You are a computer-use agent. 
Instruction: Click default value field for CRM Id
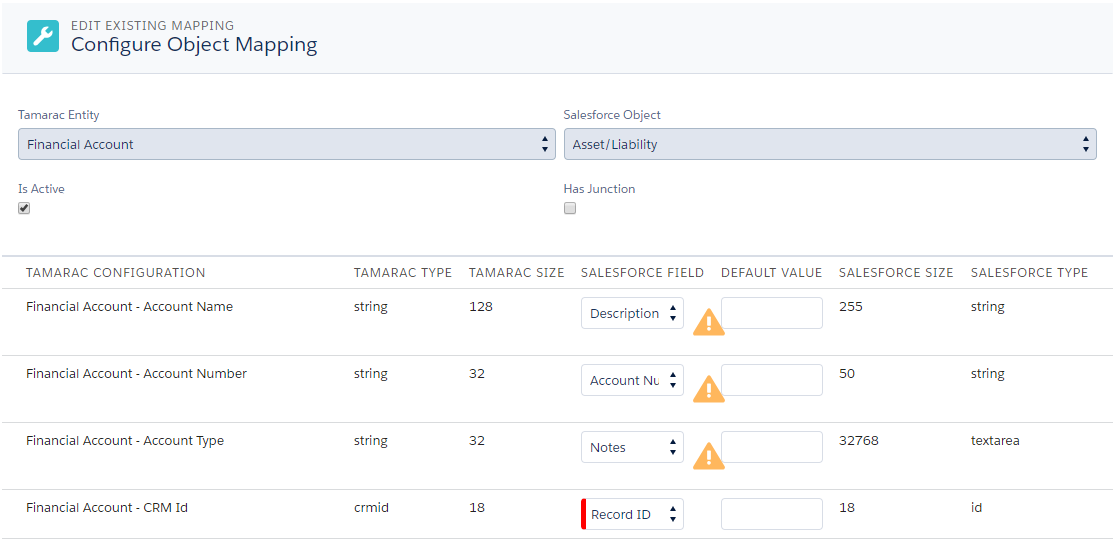(771, 514)
